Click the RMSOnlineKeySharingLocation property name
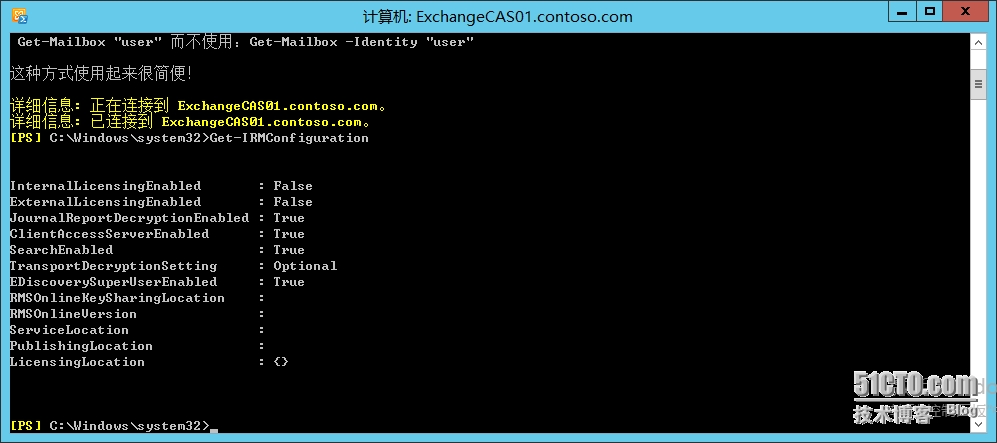 [117, 298]
